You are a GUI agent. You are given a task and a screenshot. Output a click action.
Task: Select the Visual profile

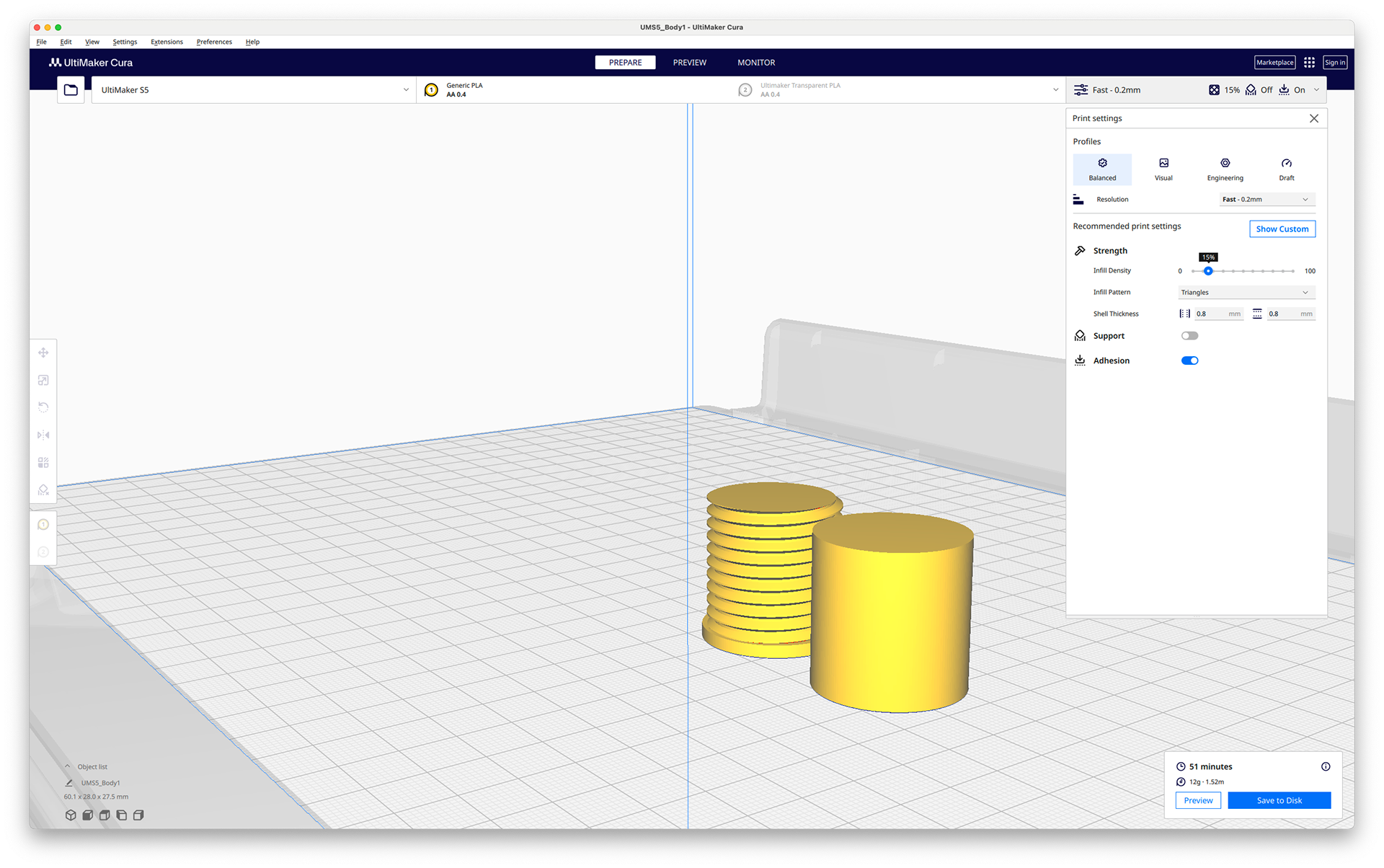point(1163,169)
